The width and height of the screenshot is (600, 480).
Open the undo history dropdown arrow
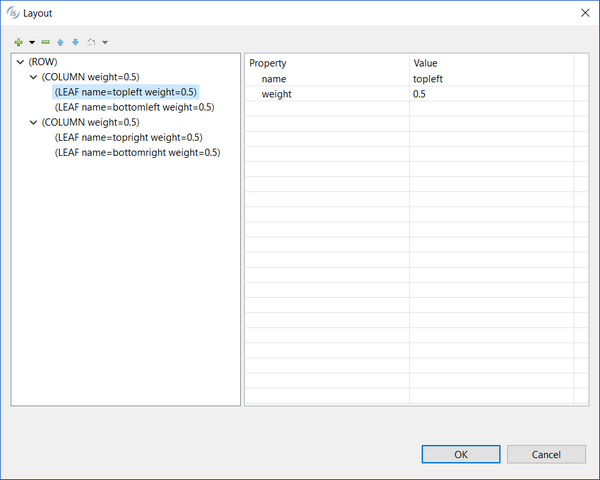coord(105,42)
